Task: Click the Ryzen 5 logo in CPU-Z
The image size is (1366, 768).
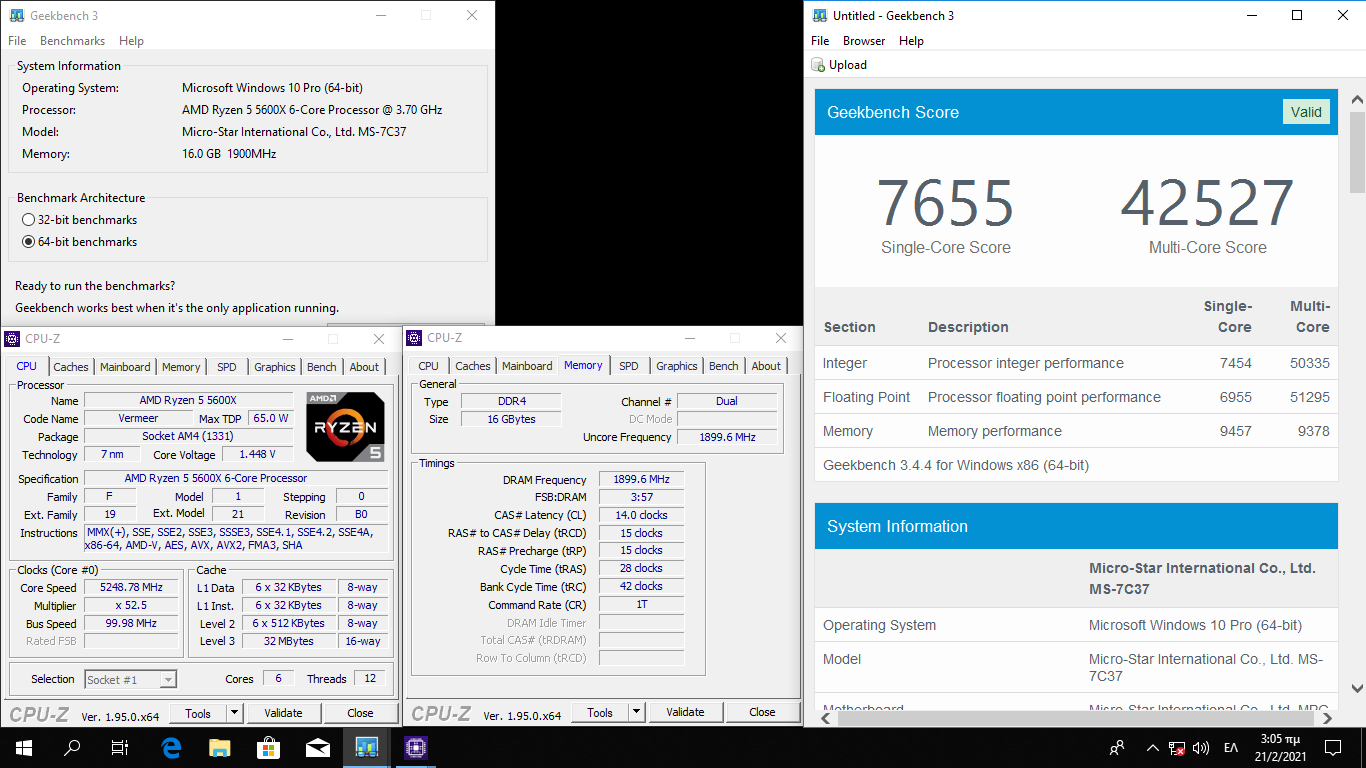Action: coord(346,427)
